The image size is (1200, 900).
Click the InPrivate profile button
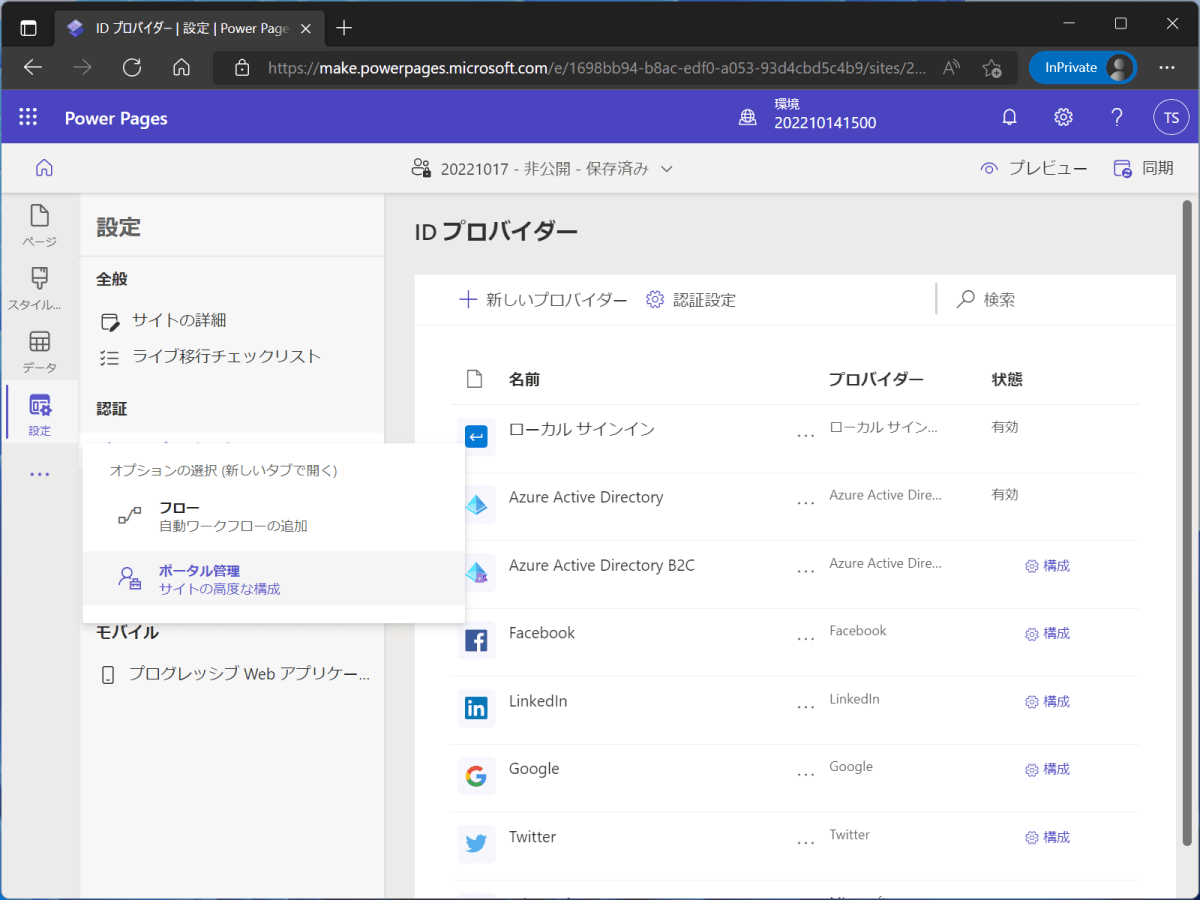1083,68
